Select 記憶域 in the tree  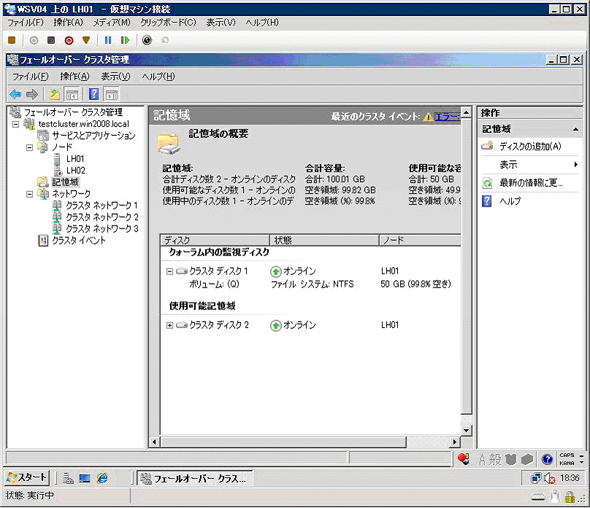coord(65,182)
